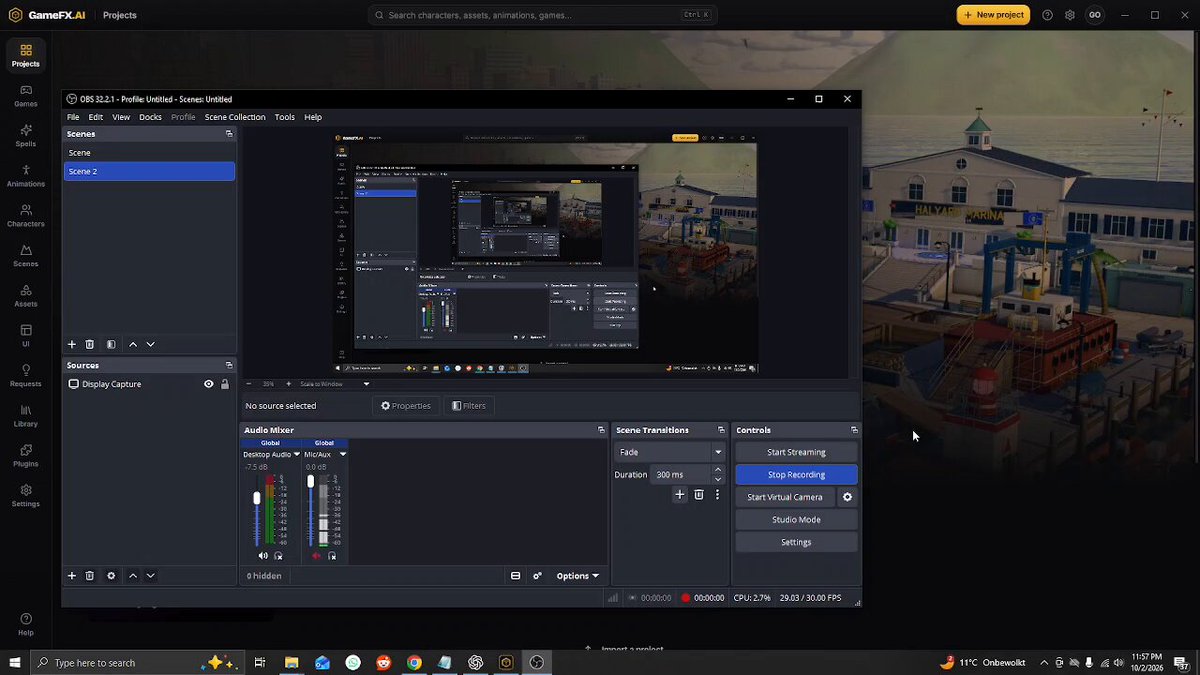Screen dimensions: 1200x675
Task: Enable Studio Mode
Action: (796, 520)
